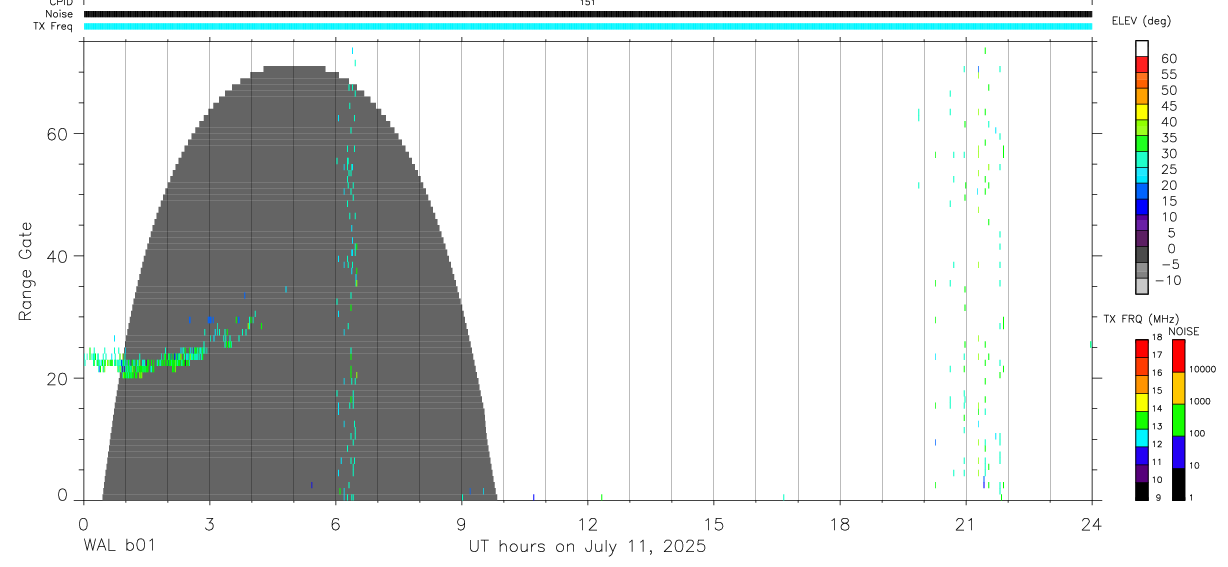Click the 'TX Freq' row label at top left
Viewport: 1228px width, 567px height.
click(x=55, y=26)
